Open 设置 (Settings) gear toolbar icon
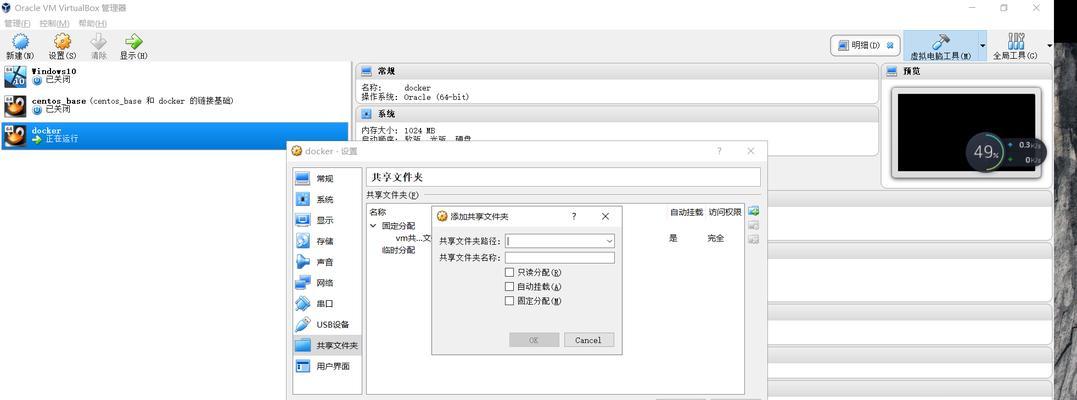 point(63,42)
